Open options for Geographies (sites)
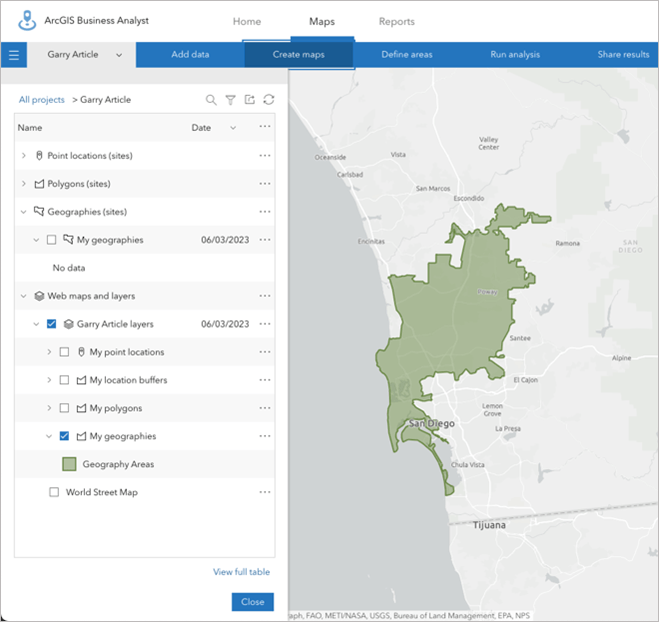The image size is (659, 622). [265, 211]
